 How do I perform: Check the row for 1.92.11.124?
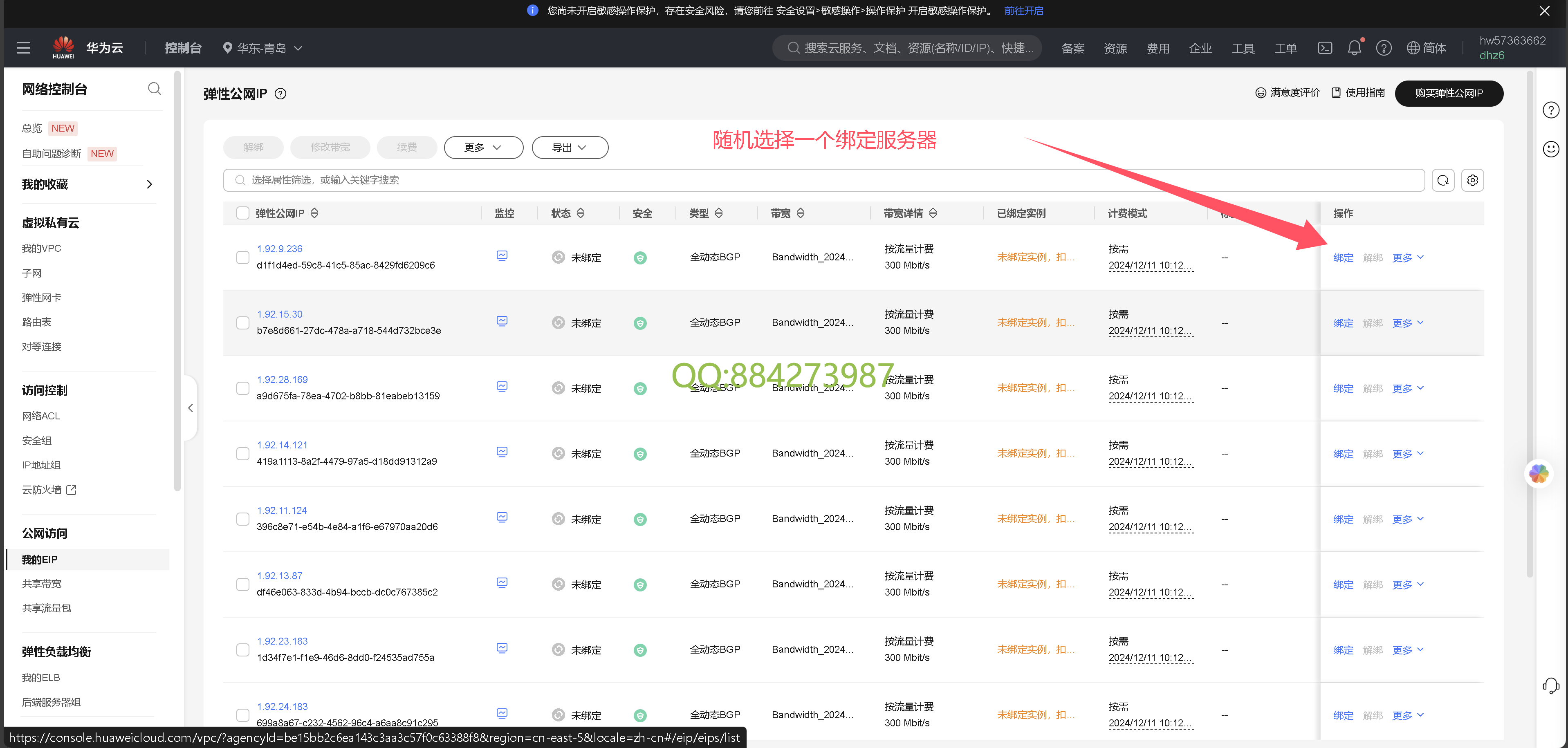pos(243,519)
